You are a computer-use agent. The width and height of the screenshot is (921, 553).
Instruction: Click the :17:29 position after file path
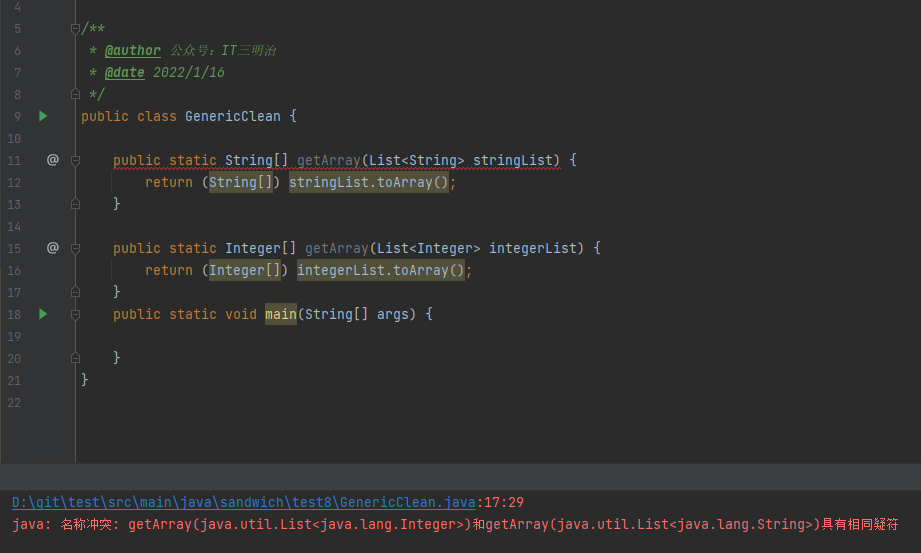coord(500,502)
